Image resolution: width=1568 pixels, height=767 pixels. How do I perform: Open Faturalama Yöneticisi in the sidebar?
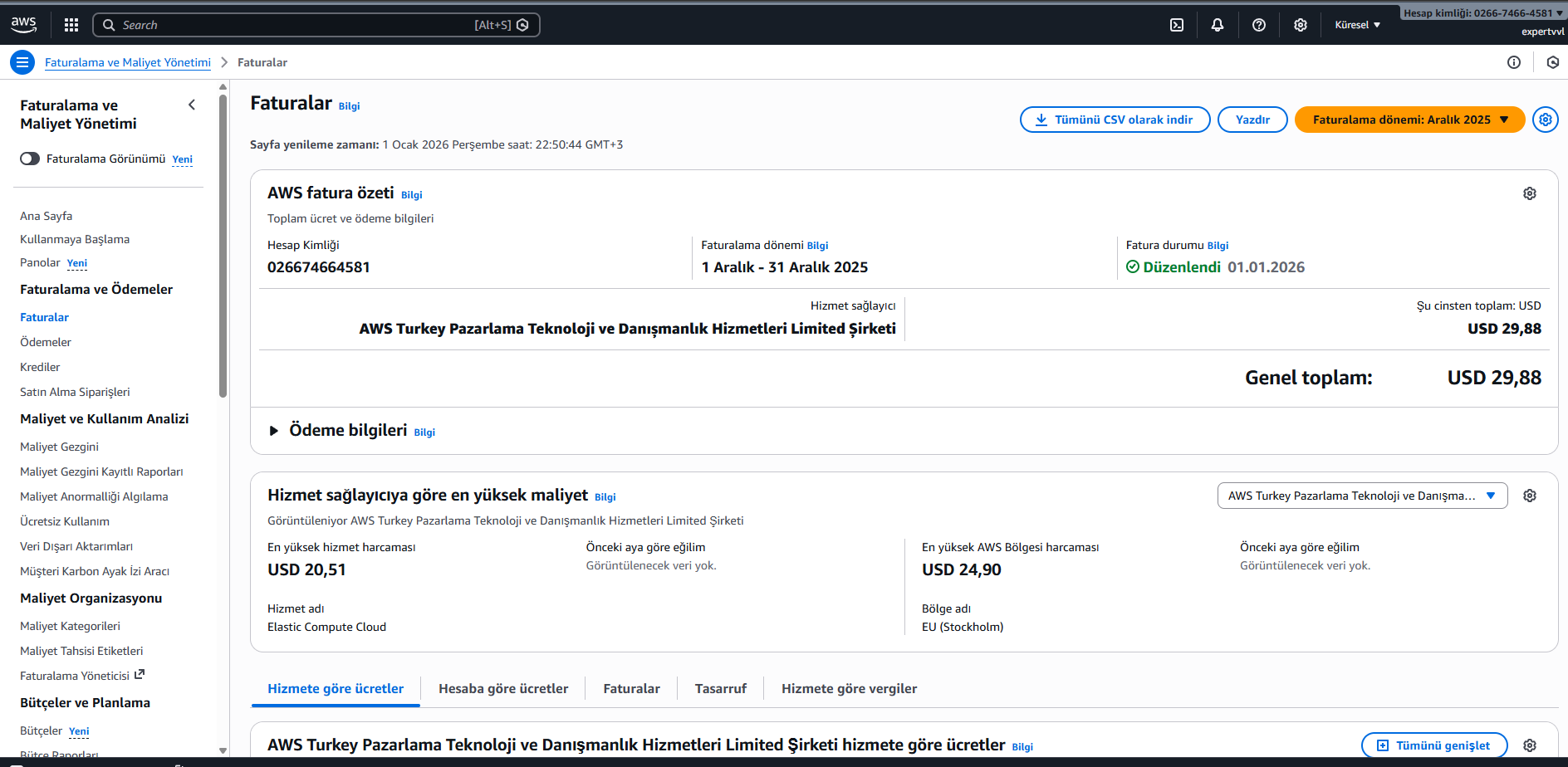point(75,676)
